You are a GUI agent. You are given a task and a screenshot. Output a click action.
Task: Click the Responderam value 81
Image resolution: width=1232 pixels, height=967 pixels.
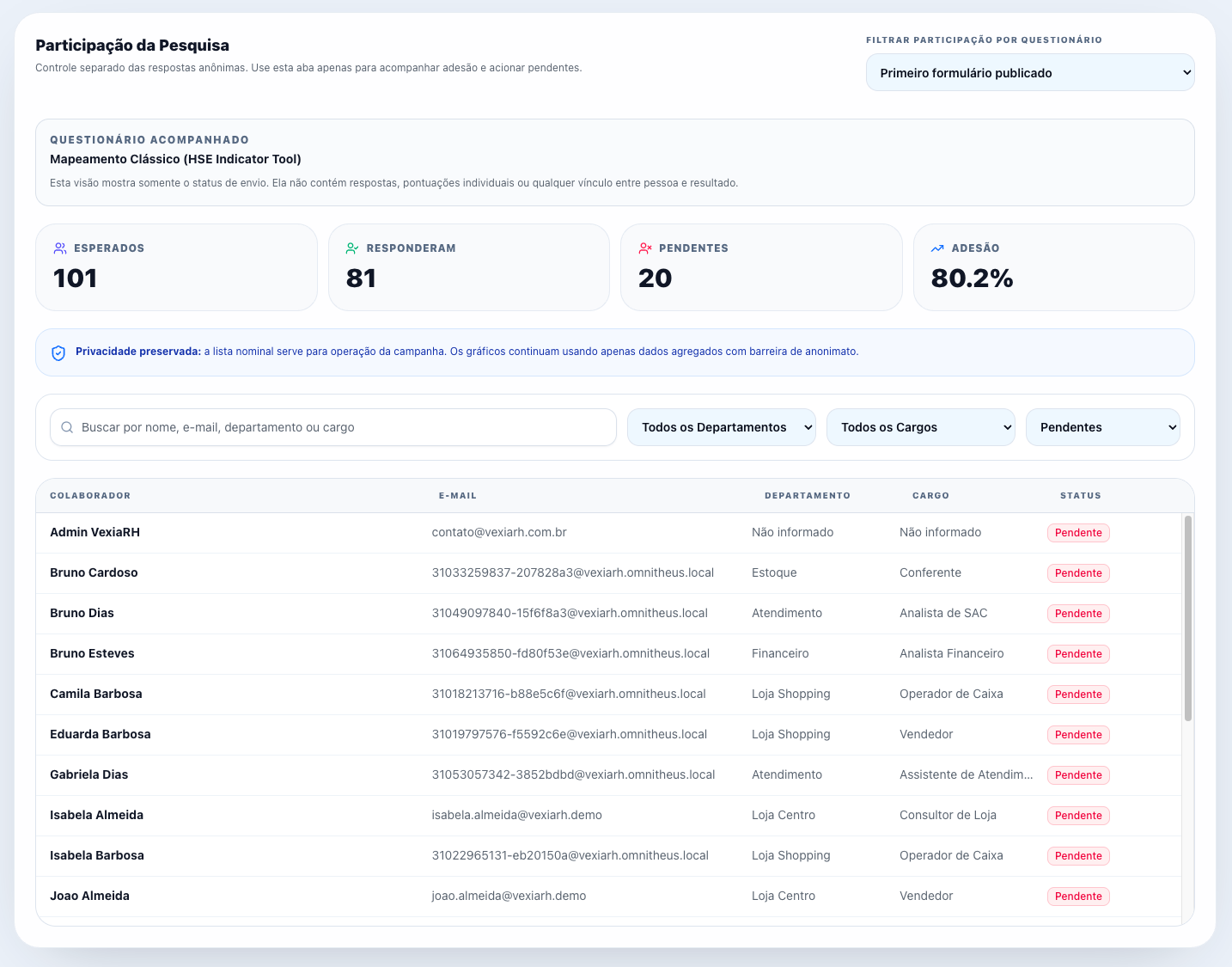coord(361,278)
